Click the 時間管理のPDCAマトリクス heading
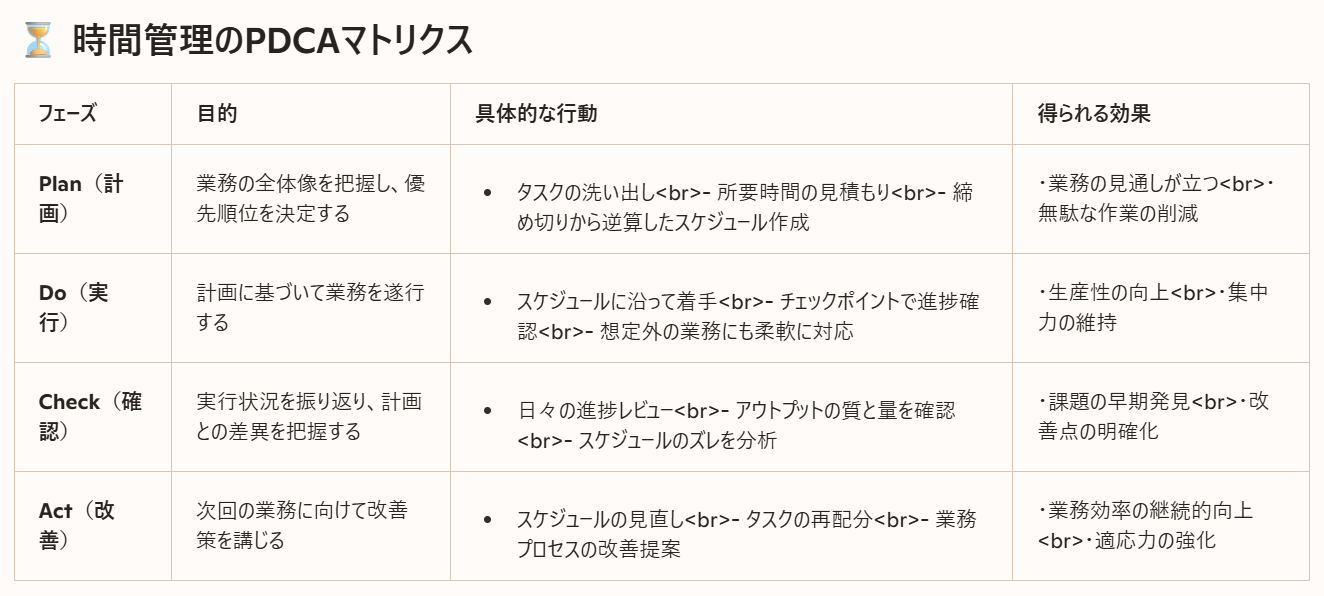 click(x=272, y=41)
